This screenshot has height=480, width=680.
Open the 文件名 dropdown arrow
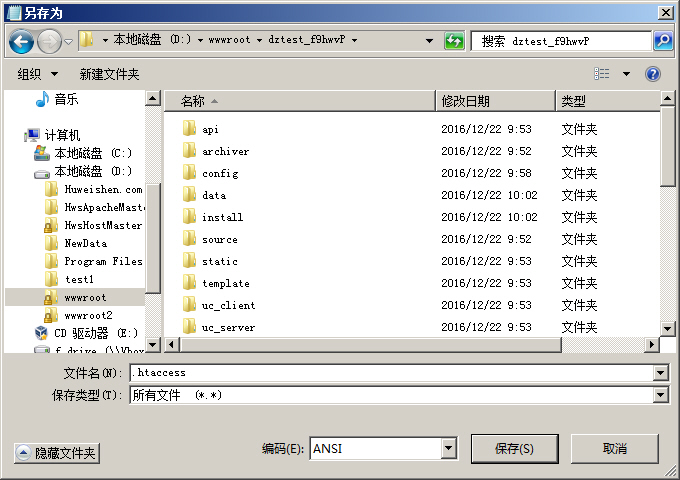[660, 373]
